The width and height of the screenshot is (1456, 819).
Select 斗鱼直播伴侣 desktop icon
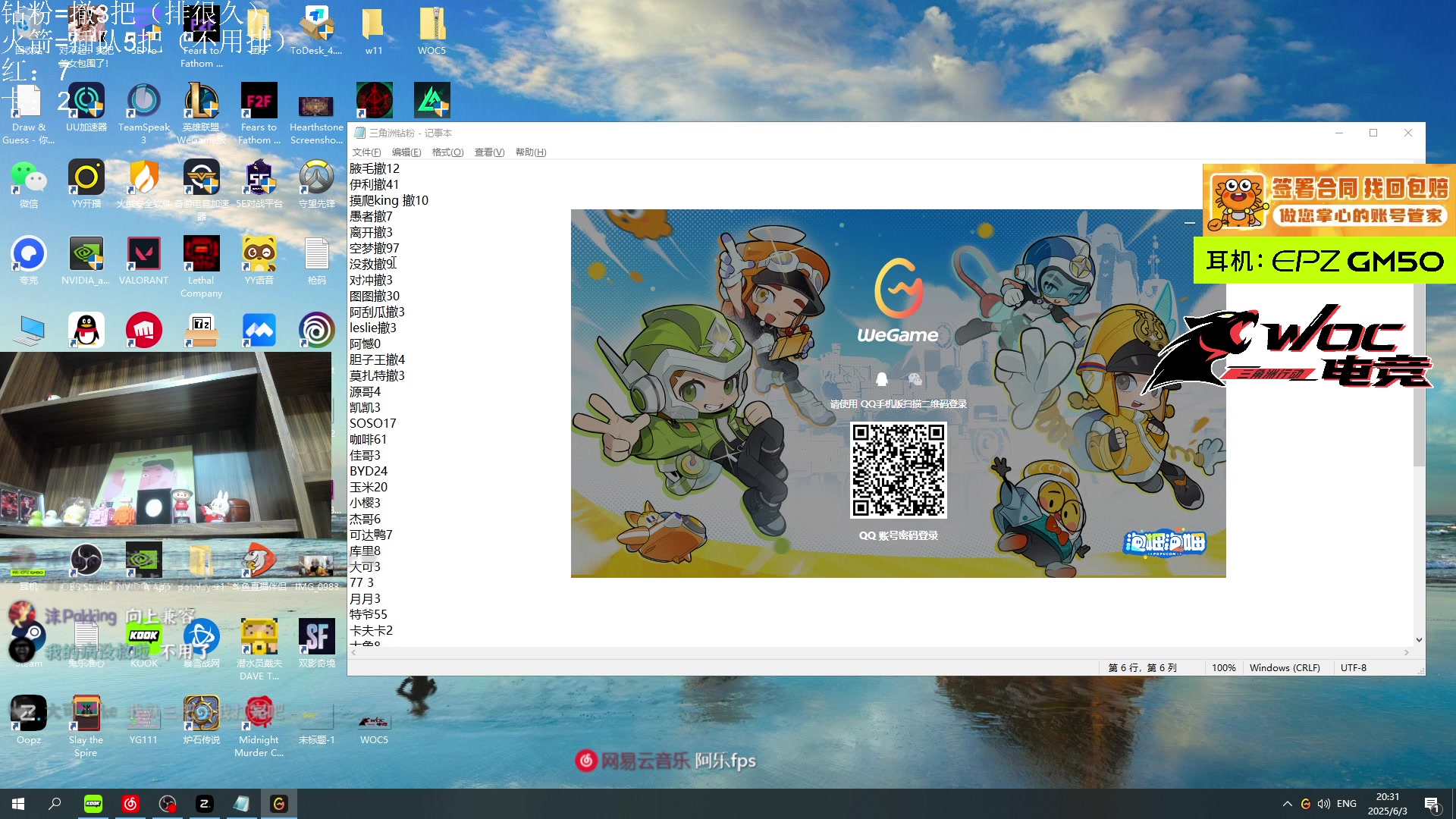tap(259, 567)
